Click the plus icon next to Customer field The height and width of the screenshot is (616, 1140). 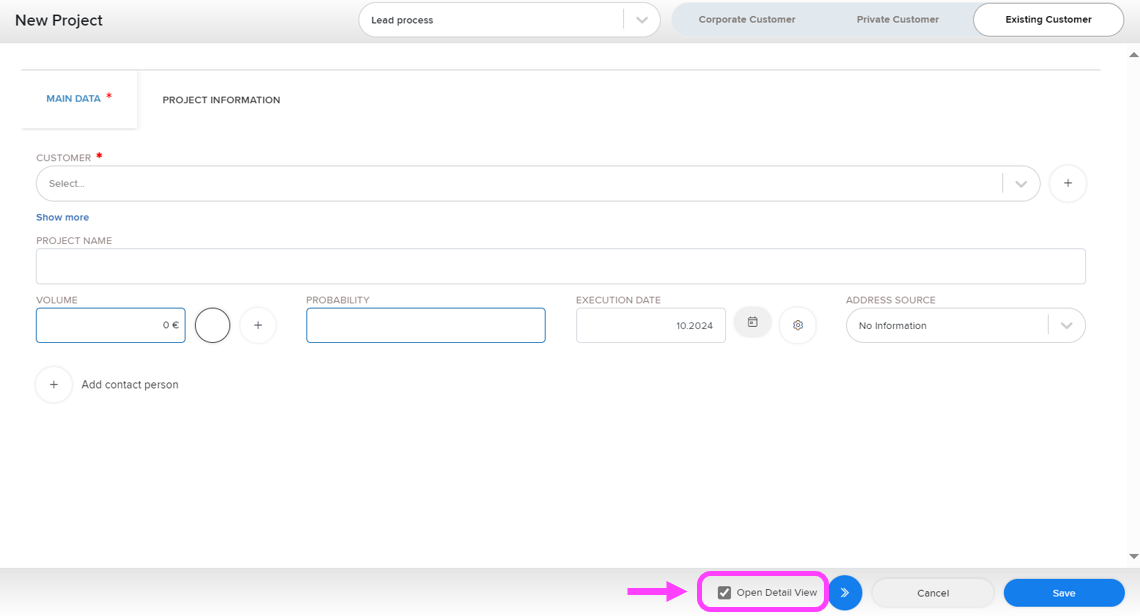[x=1067, y=183]
